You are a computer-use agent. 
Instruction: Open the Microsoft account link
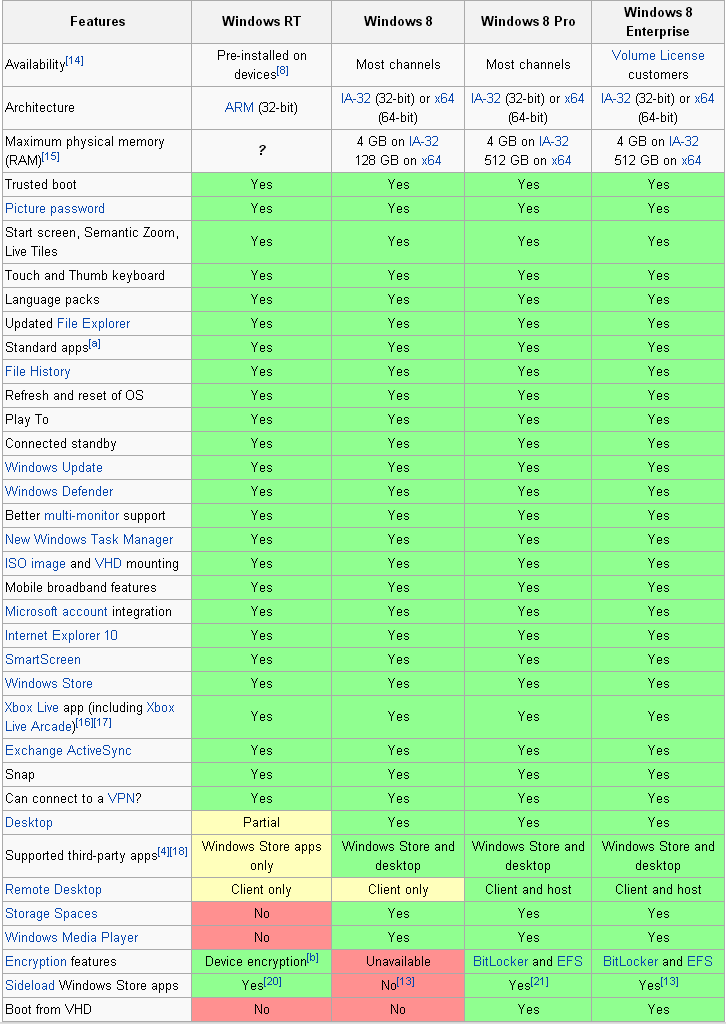click(56, 611)
